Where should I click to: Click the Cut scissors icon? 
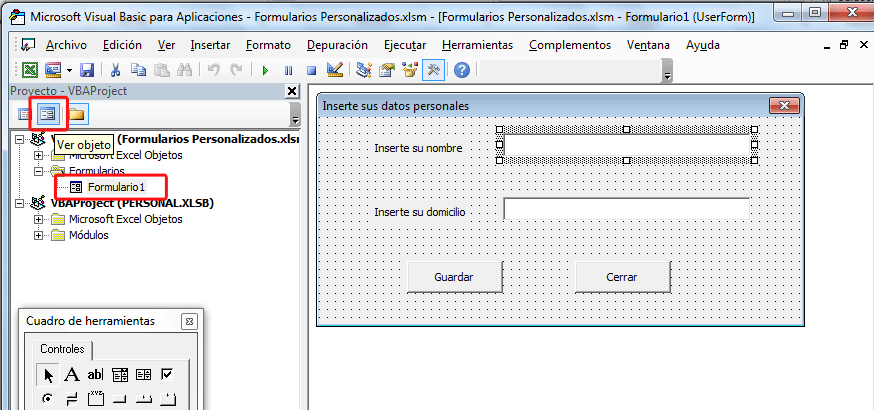coord(115,70)
